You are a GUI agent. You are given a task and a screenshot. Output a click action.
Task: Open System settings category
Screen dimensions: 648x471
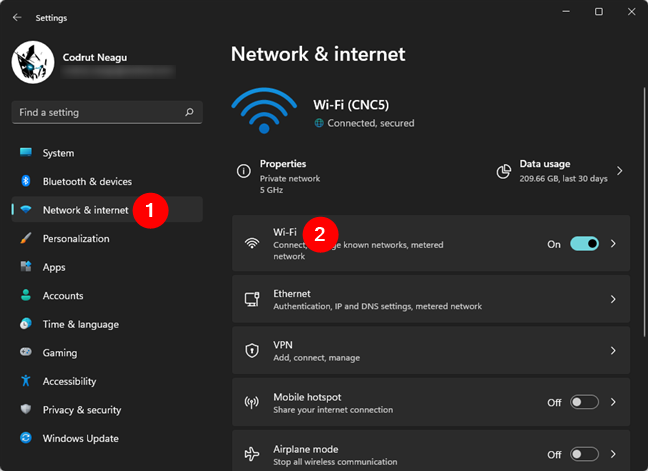[x=107, y=153]
